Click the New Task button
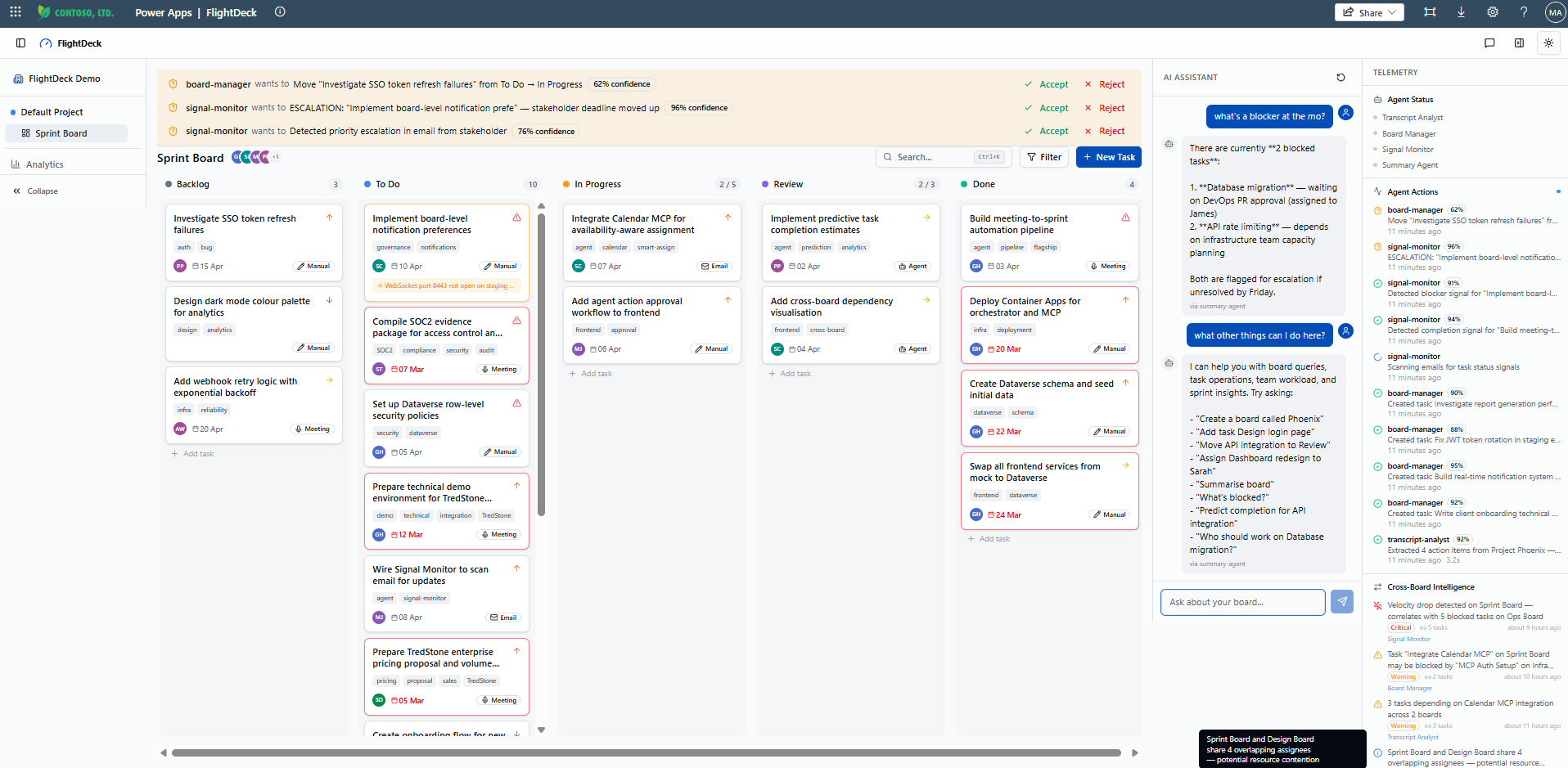 pos(1109,157)
